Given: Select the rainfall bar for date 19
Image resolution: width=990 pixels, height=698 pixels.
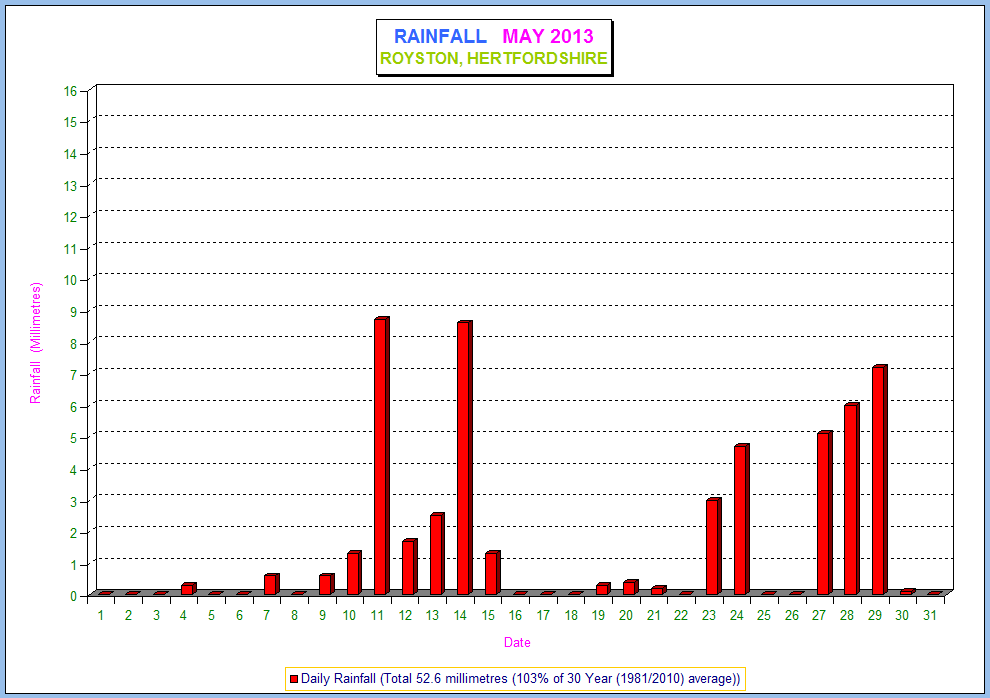Looking at the screenshot, I should pos(603,589).
